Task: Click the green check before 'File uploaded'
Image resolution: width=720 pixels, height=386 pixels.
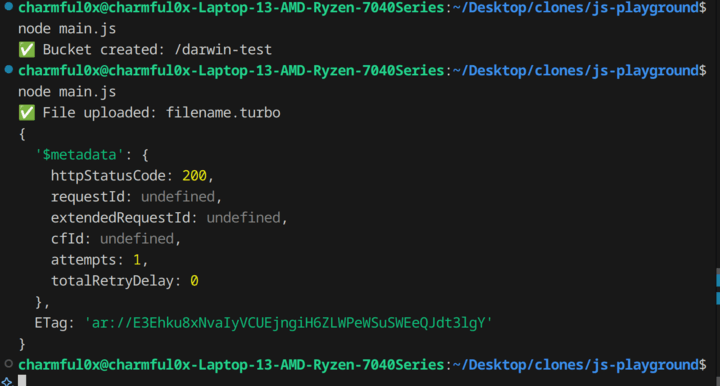Action: click(x=27, y=112)
